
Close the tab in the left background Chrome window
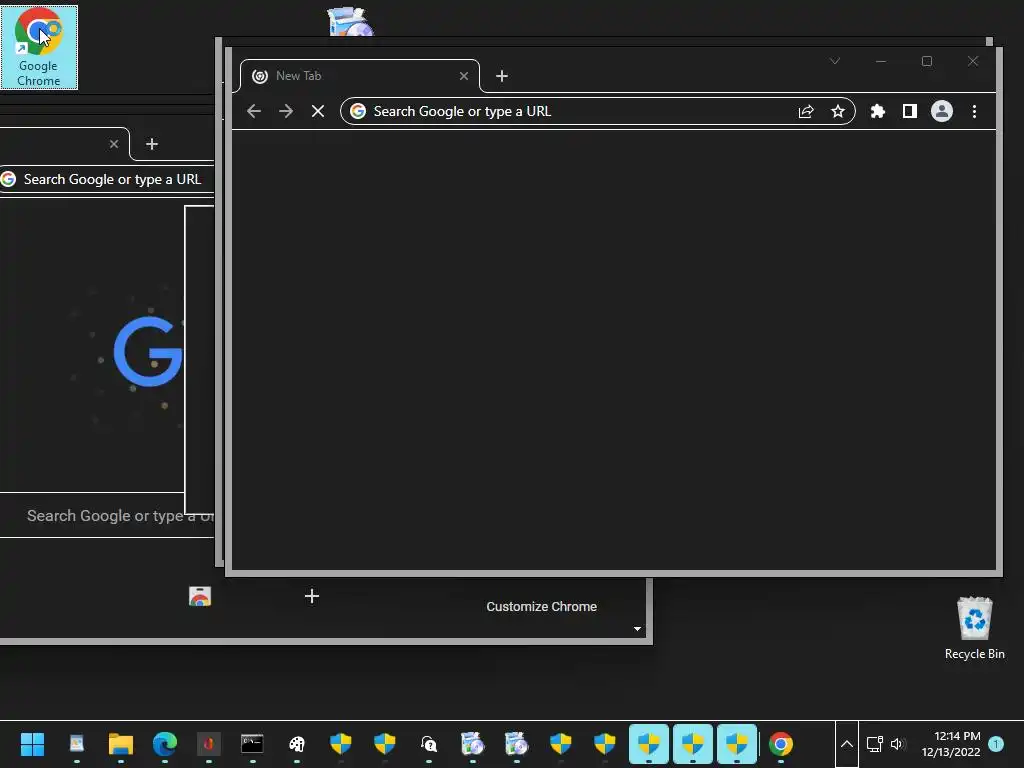(x=114, y=144)
